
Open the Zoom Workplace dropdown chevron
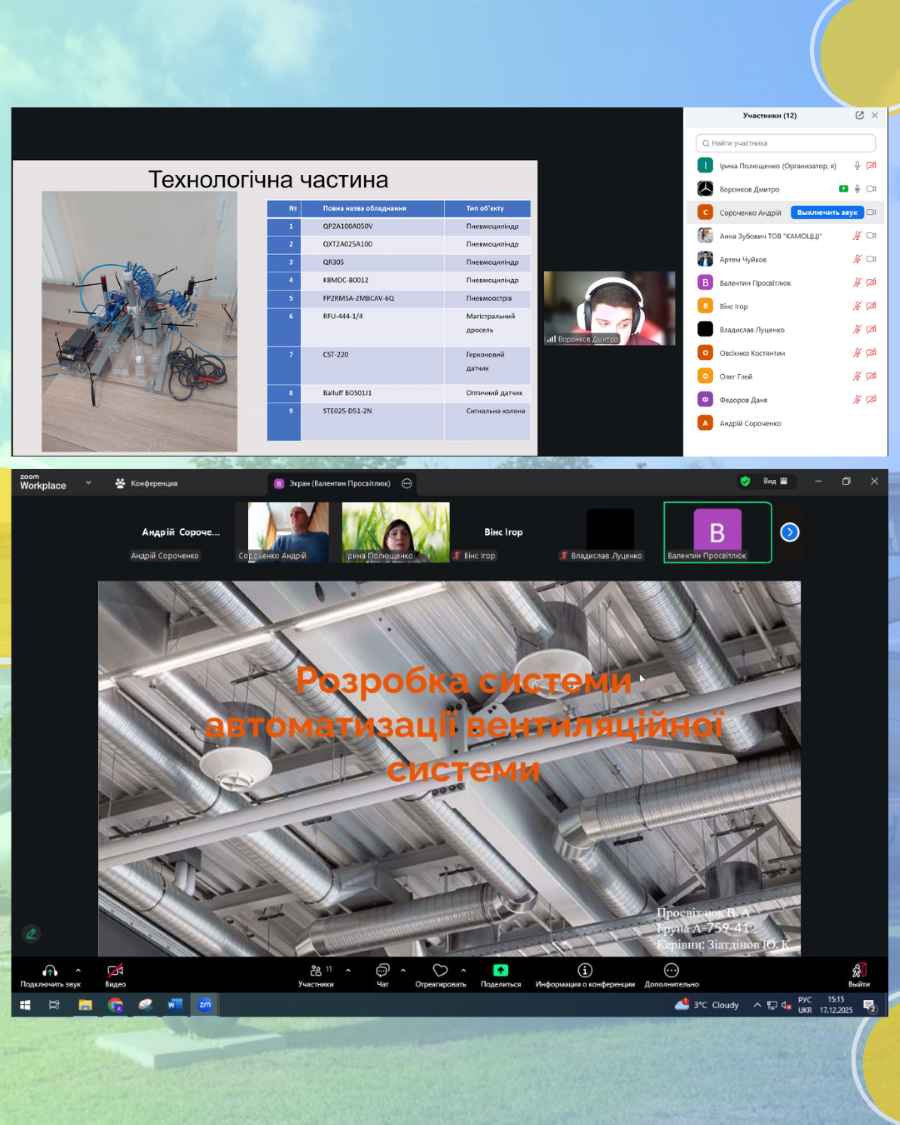click(88, 482)
